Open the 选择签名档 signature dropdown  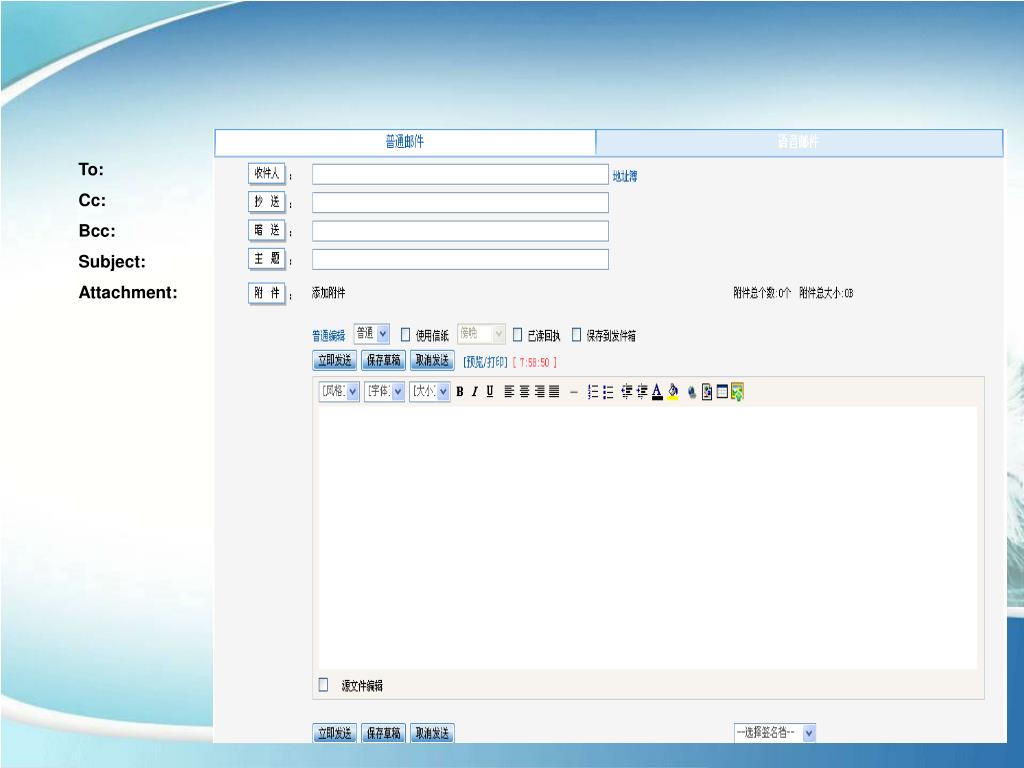(x=775, y=733)
